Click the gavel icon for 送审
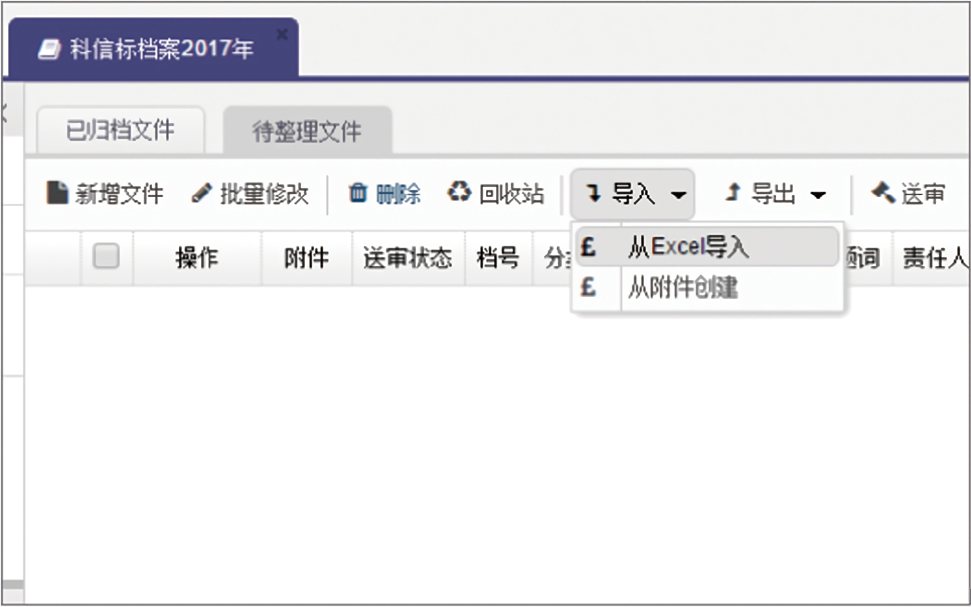Image resolution: width=971 pixels, height=607 pixels. coord(882,193)
